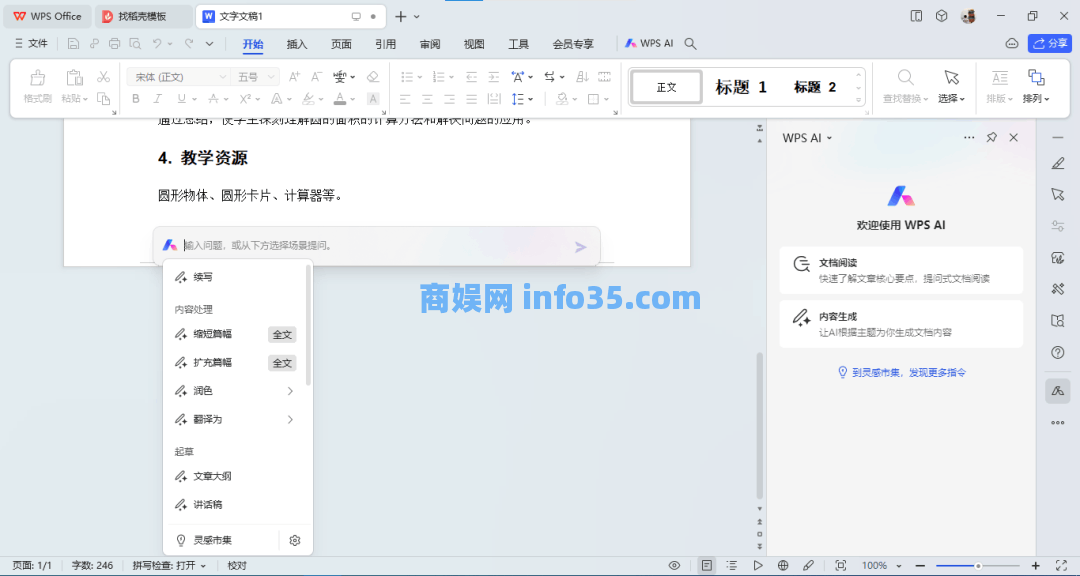Switch to the 引用 ribbon tab
The width and height of the screenshot is (1080, 576).
pyautogui.click(x=385, y=44)
